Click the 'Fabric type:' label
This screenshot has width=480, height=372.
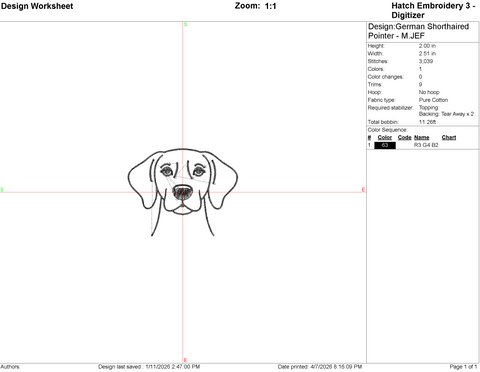click(x=381, y=100)
